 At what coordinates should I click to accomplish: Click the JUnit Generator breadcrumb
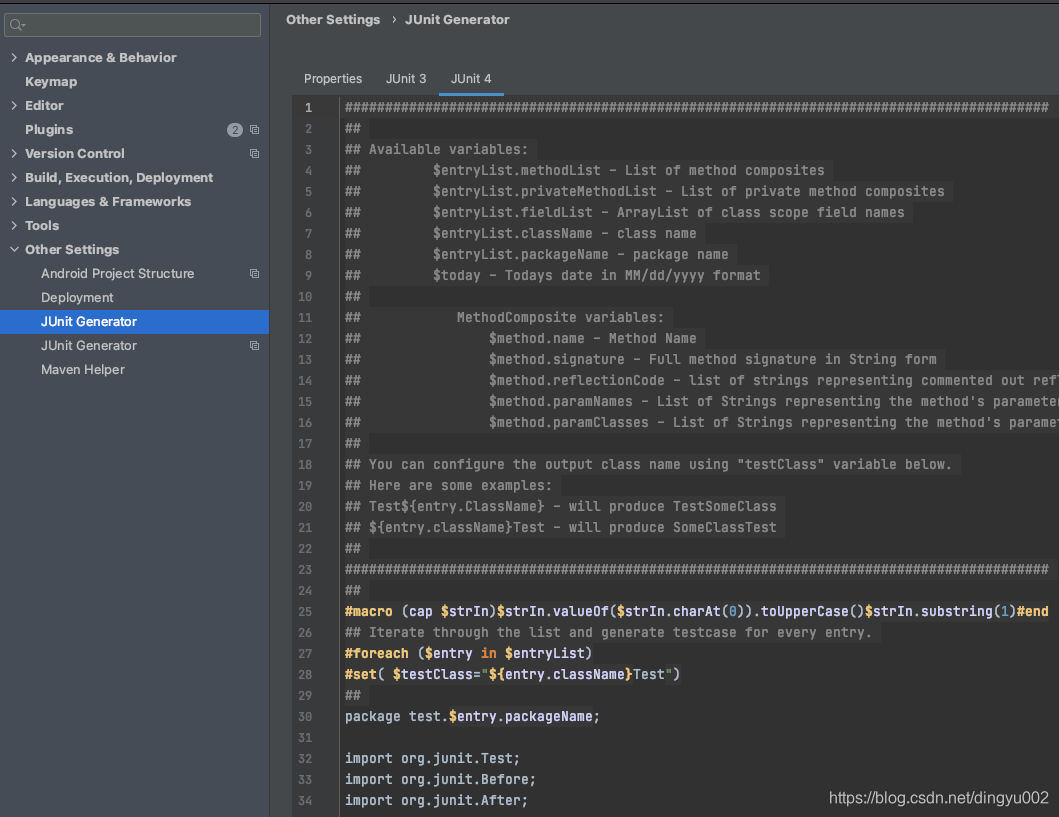457,20
